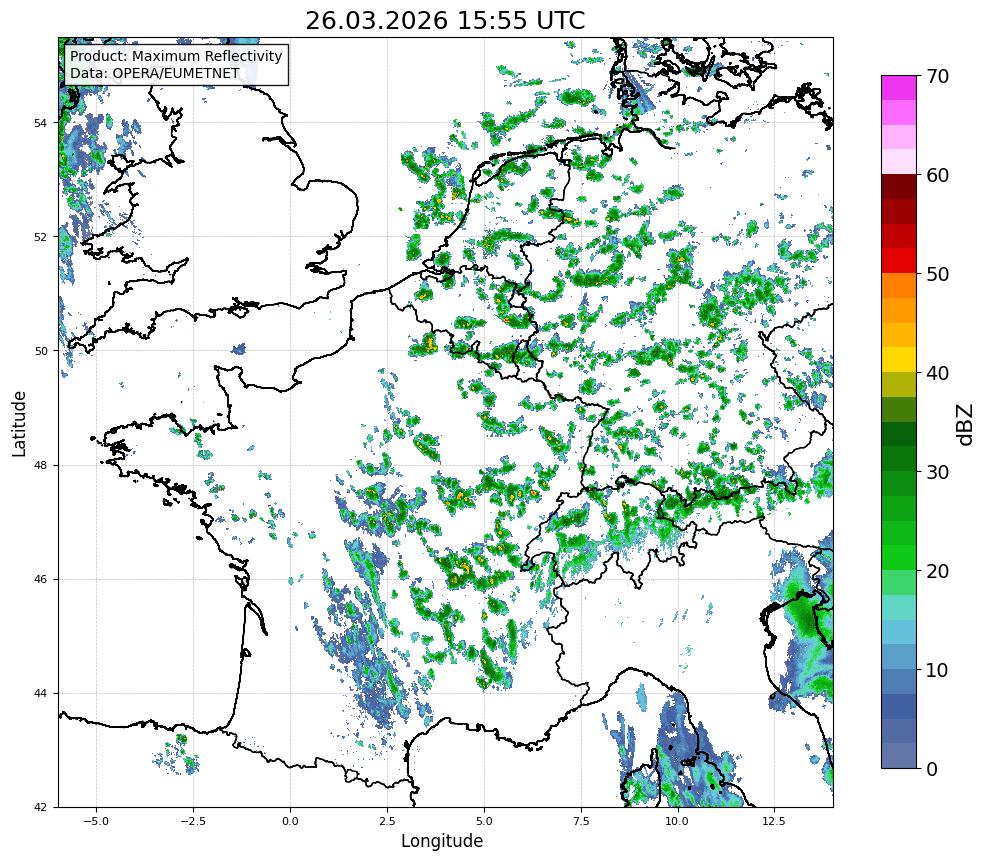Click the dark red colorbar segment below 60

(x=899, y=187)
